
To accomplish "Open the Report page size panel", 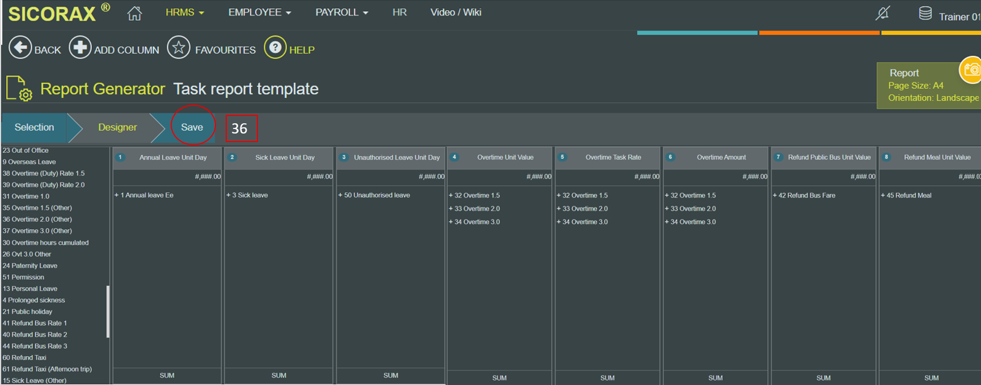I will 928,86.
